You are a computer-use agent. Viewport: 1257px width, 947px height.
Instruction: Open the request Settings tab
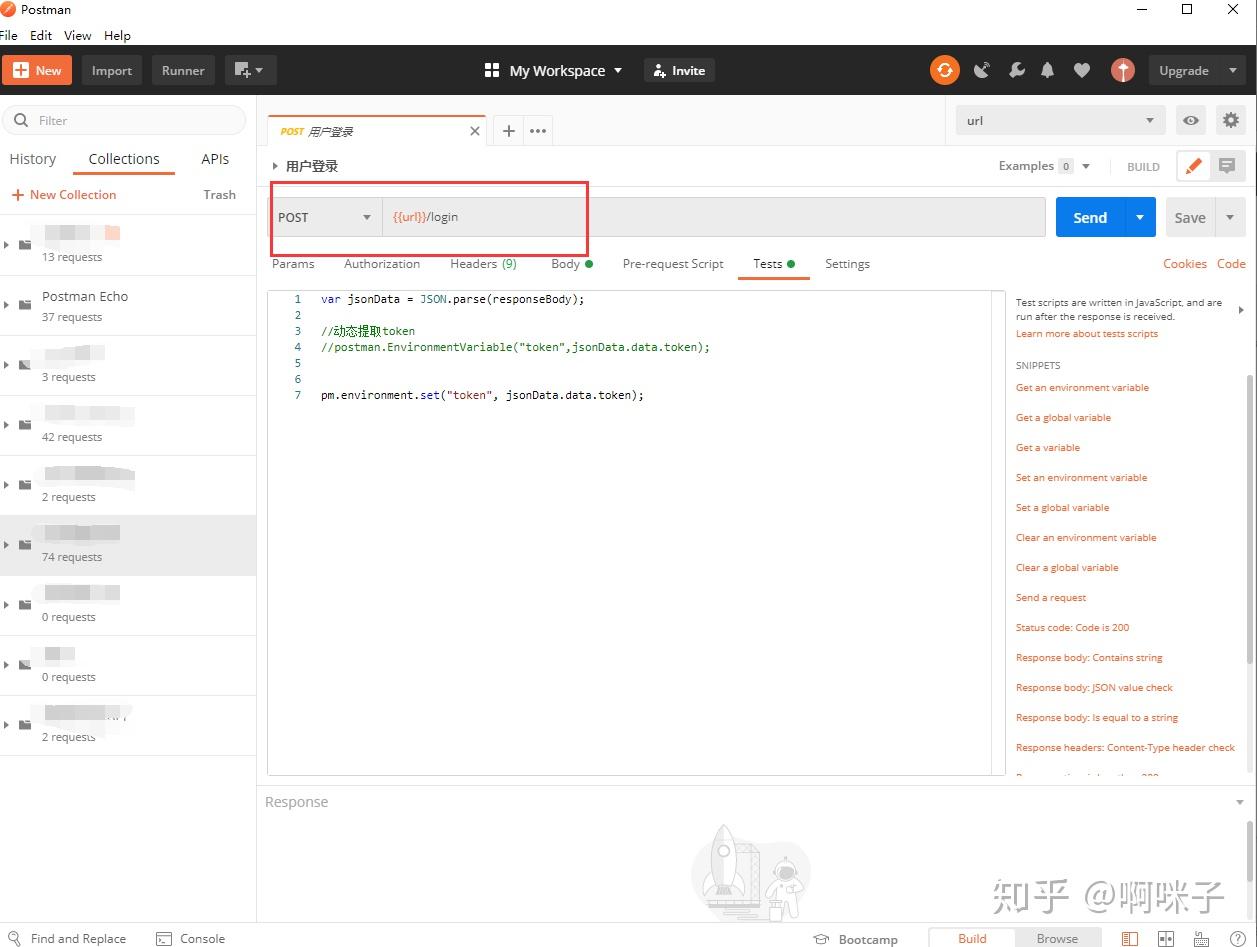pos(847,264)
